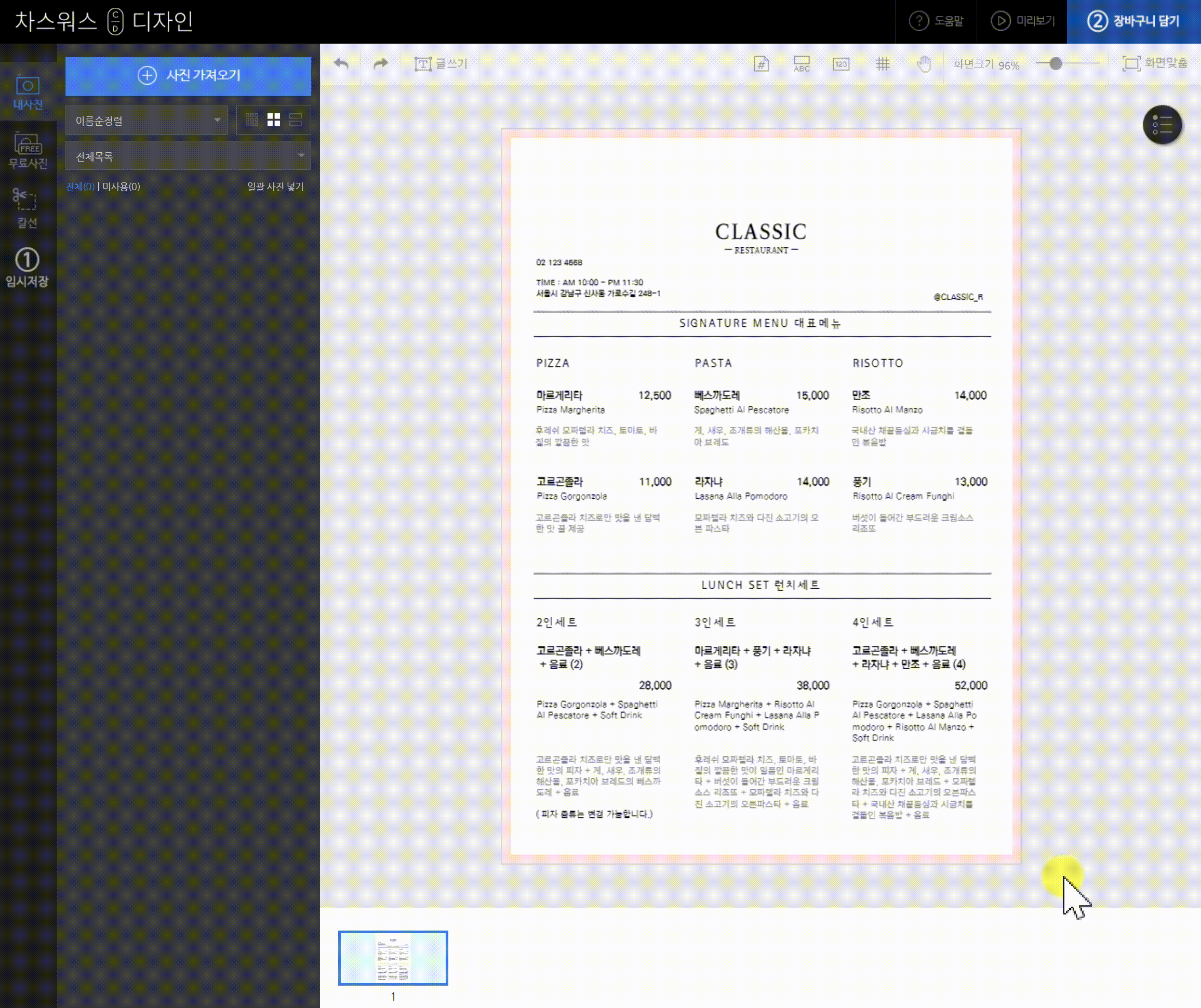The height and width of the screenshot is (1008, 1201).
Task: Select the 52,000 price text
Action: 971,685
